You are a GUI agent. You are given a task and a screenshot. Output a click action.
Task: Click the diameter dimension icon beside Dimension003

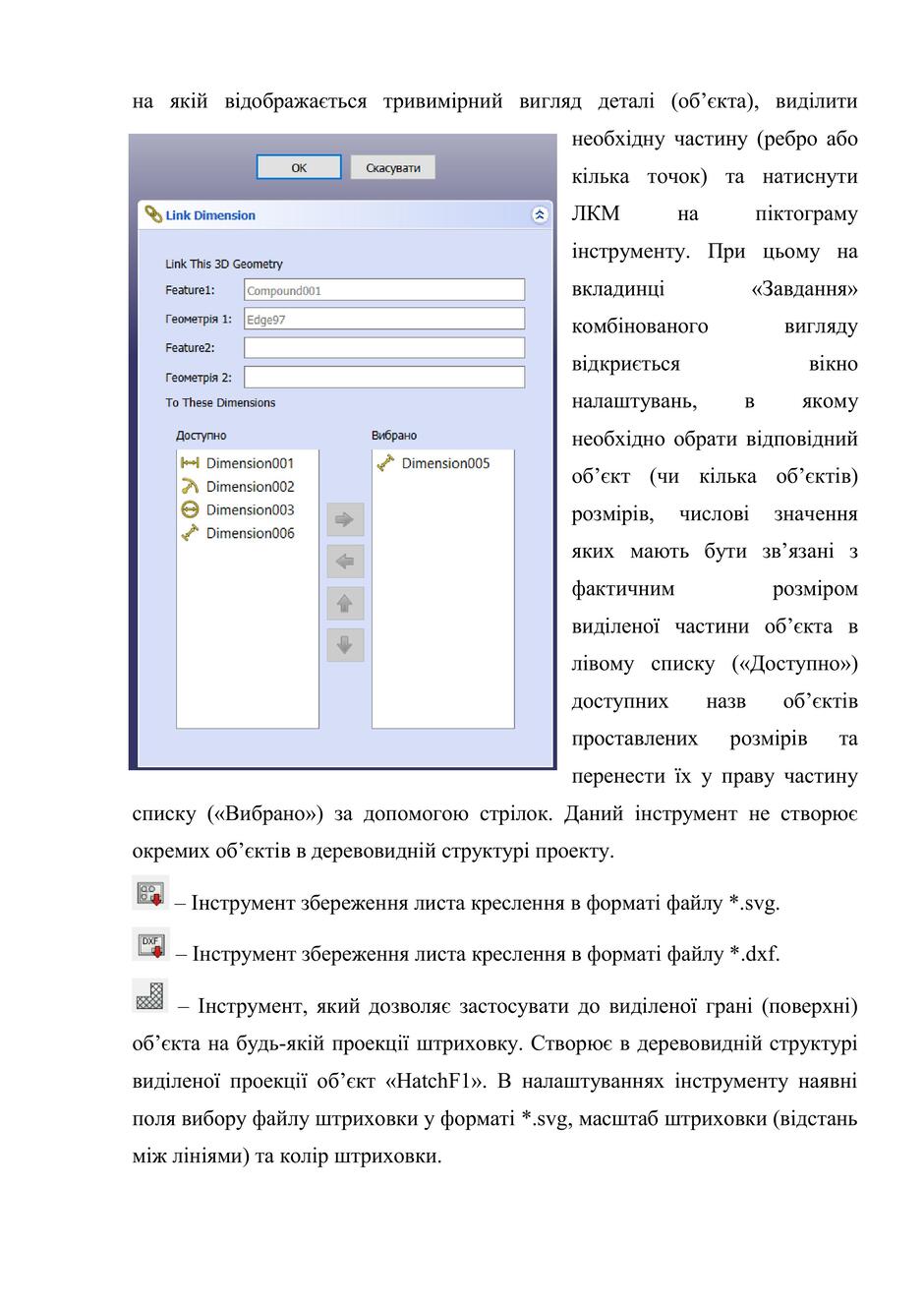[x=191, y=509]
